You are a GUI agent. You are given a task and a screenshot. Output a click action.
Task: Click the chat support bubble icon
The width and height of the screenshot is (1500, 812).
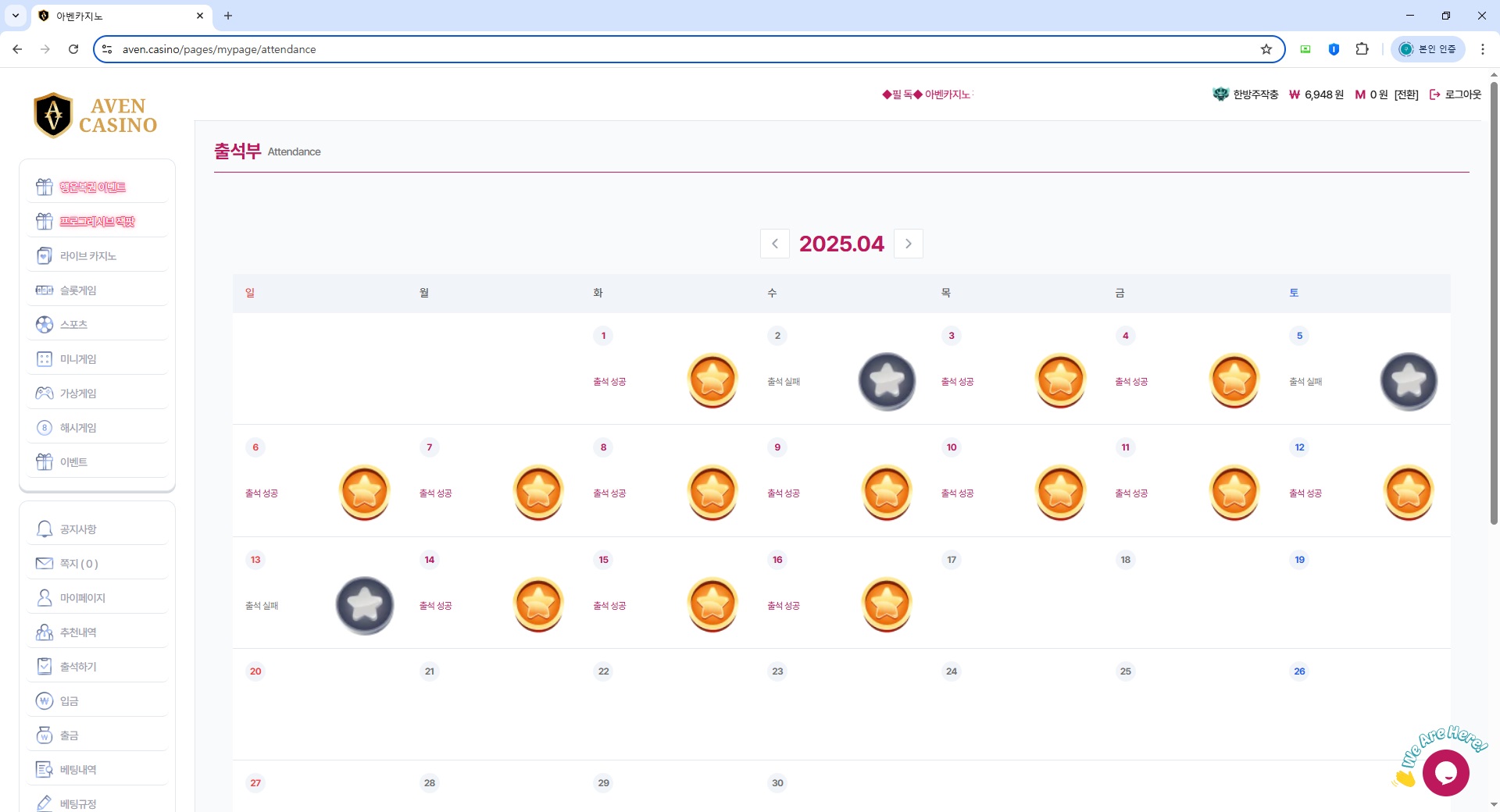click(x=1445, y=772)
